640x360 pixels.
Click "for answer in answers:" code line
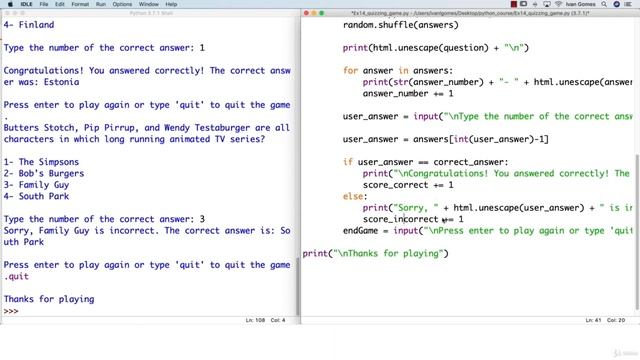(398, 71)
